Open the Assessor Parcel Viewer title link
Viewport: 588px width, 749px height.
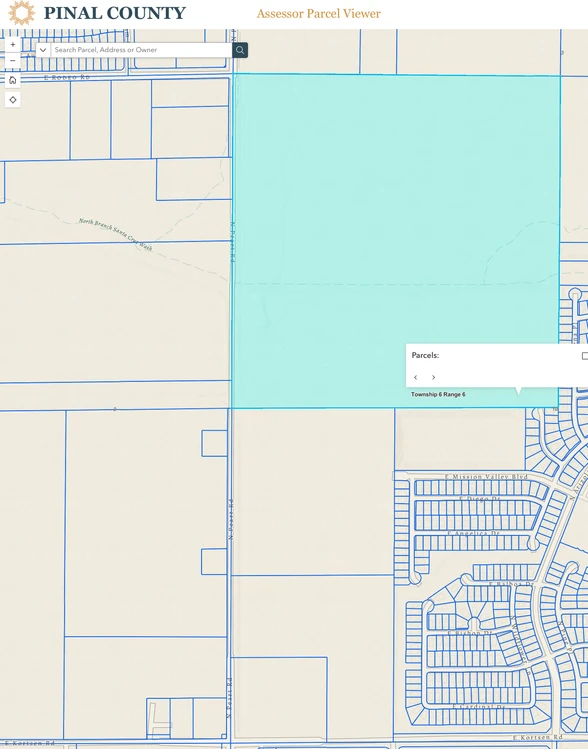pyautogui.click(x=319, y=13)
